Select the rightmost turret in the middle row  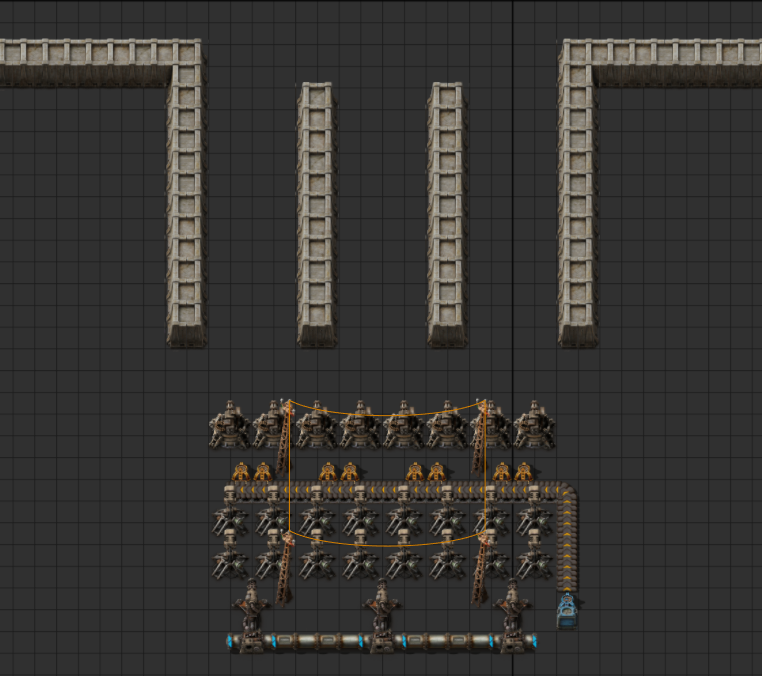pyautogui.click(x=534, y=520)
